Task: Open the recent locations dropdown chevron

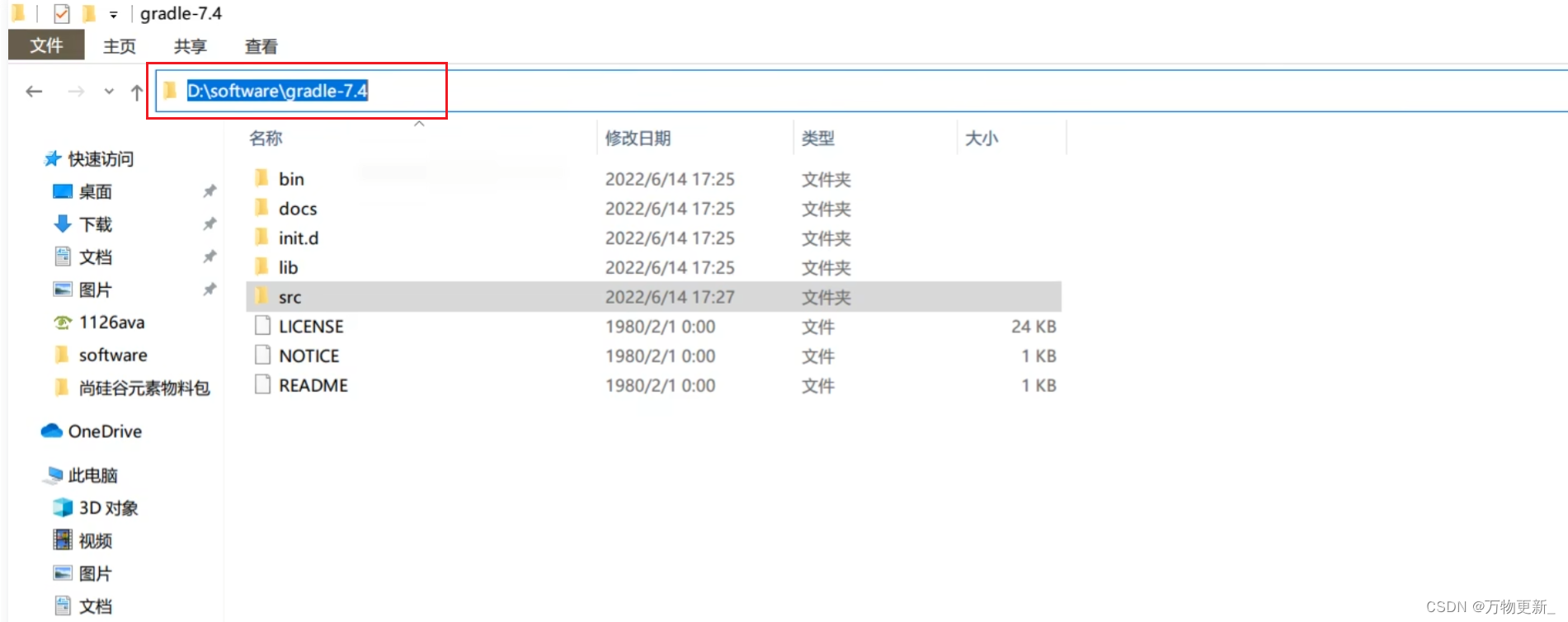Action: (x=109, y=92)
